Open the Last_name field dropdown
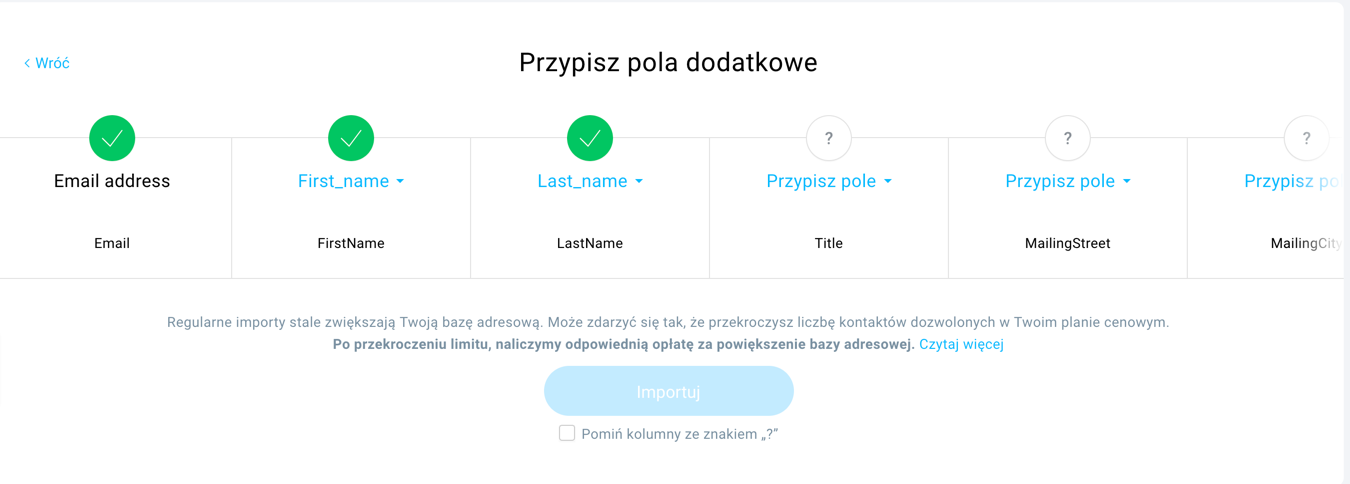This screenshot has width=1350, height=484. 590,181
